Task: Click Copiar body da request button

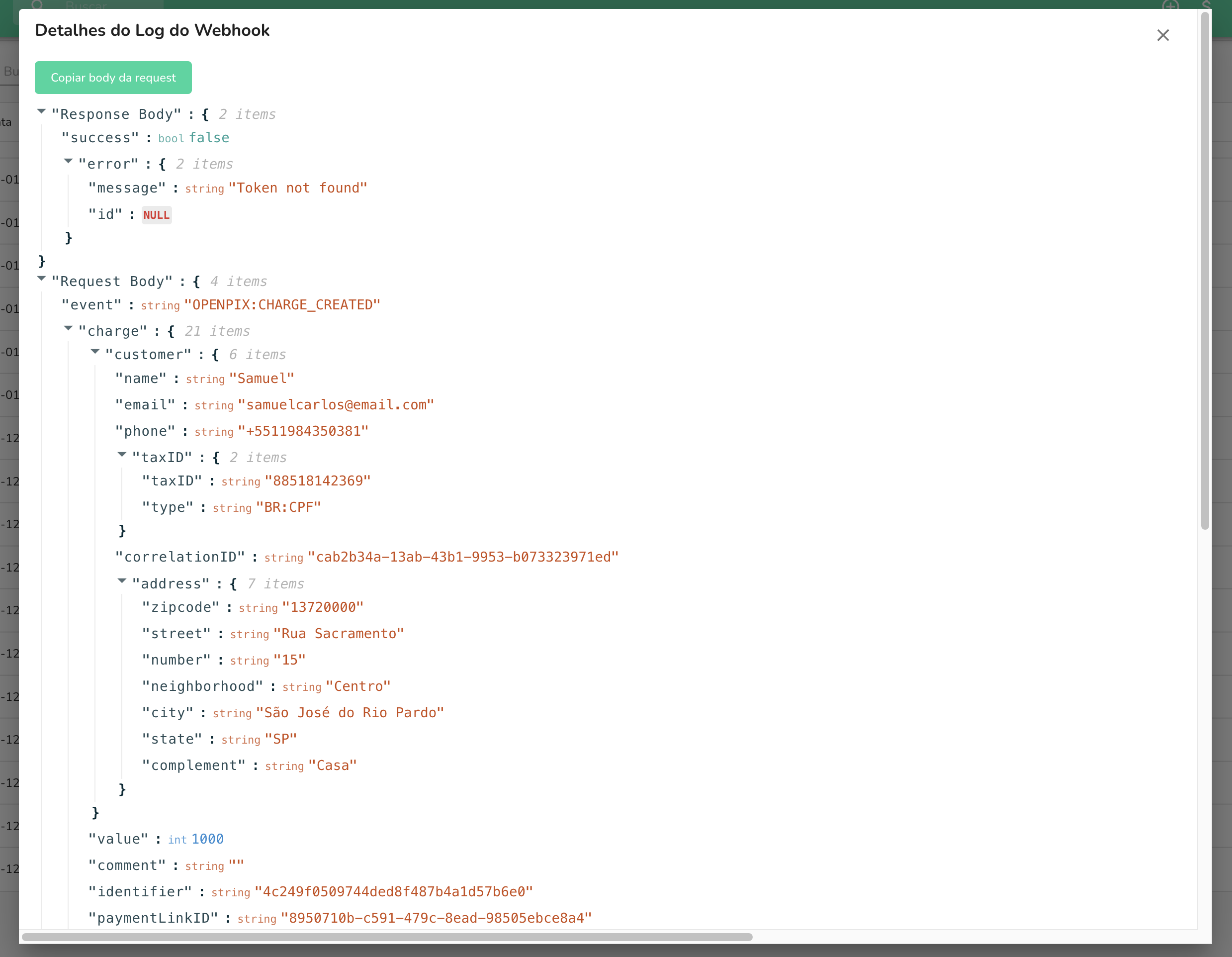Action: [x=113, y=77]
